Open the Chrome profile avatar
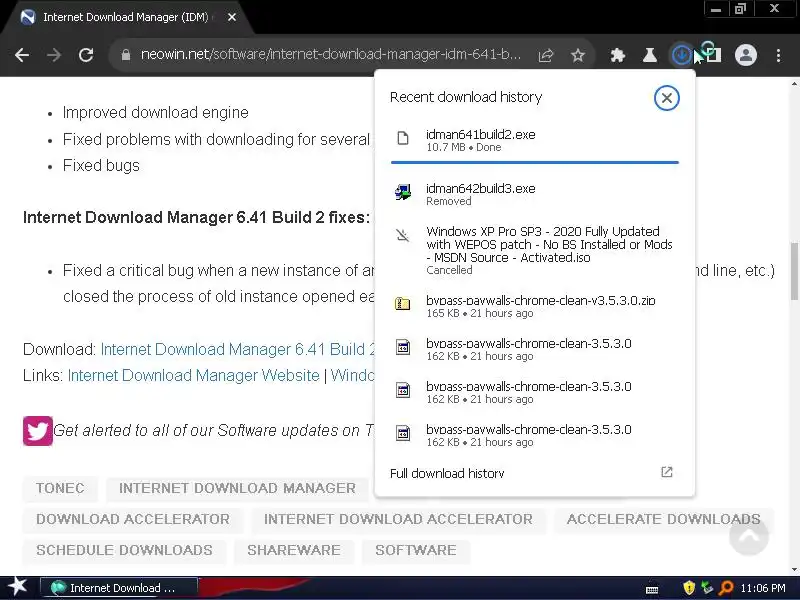This screenshot has height=600, width=800. [x=745, y=55]
